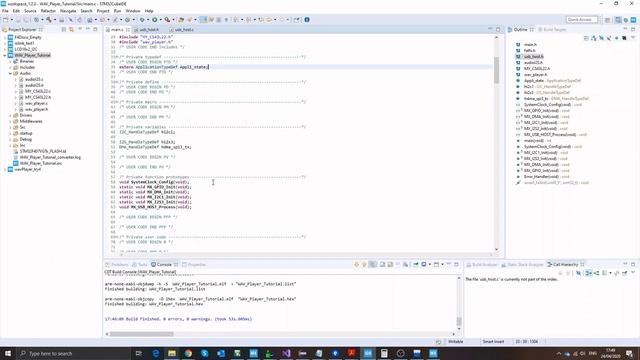
Task: Click the Open Type folder icon in toolbar
Action: pos(181,20)
